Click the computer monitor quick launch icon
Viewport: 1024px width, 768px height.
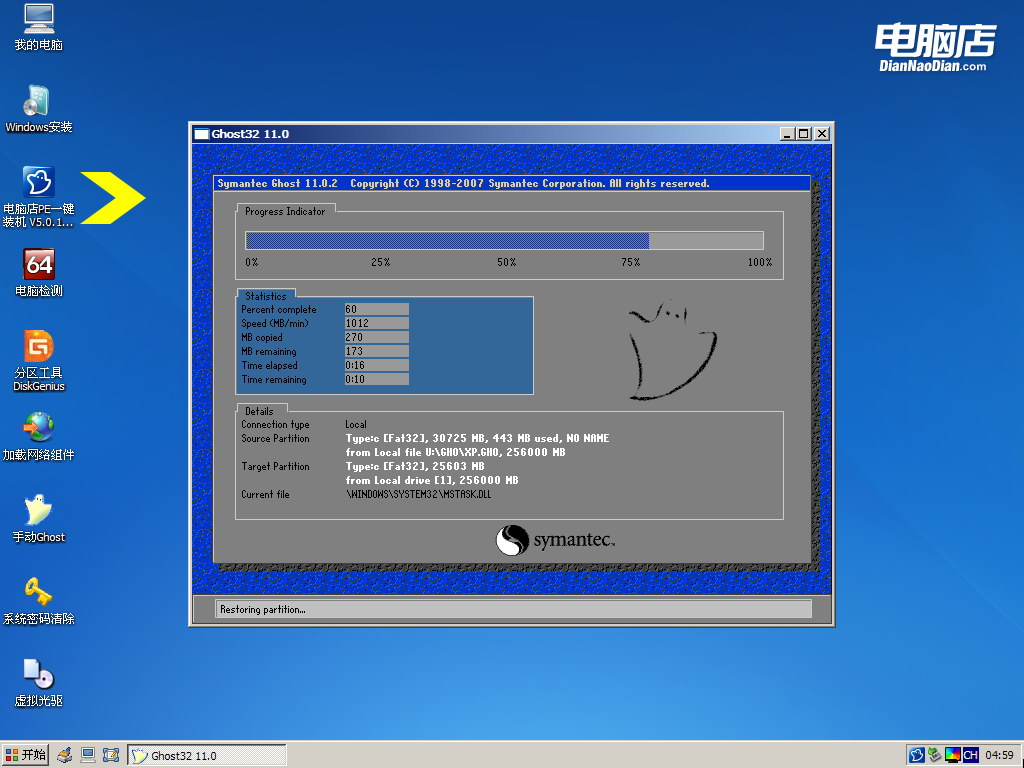click(88, 755)
